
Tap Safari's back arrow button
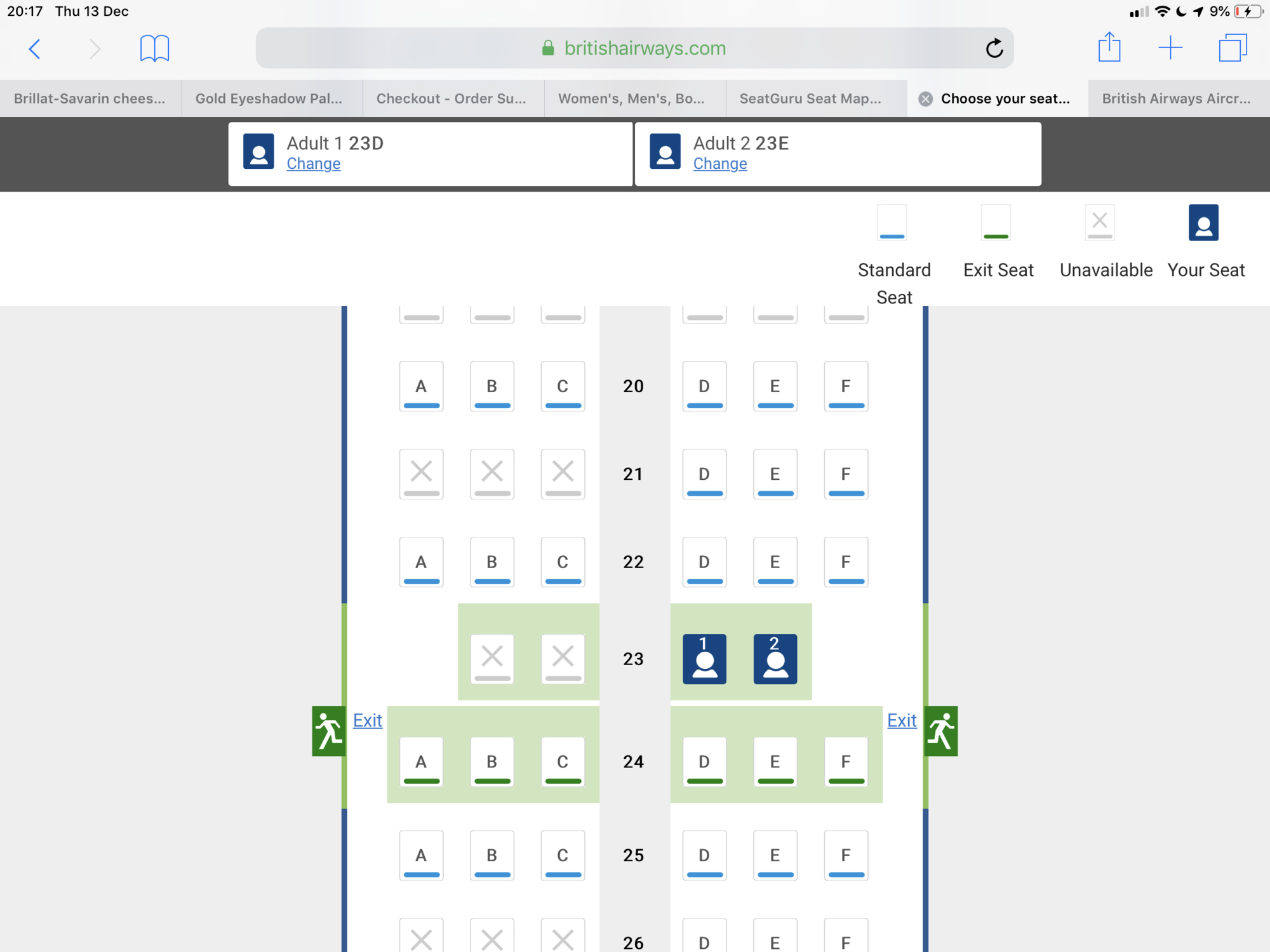(35, 49)
